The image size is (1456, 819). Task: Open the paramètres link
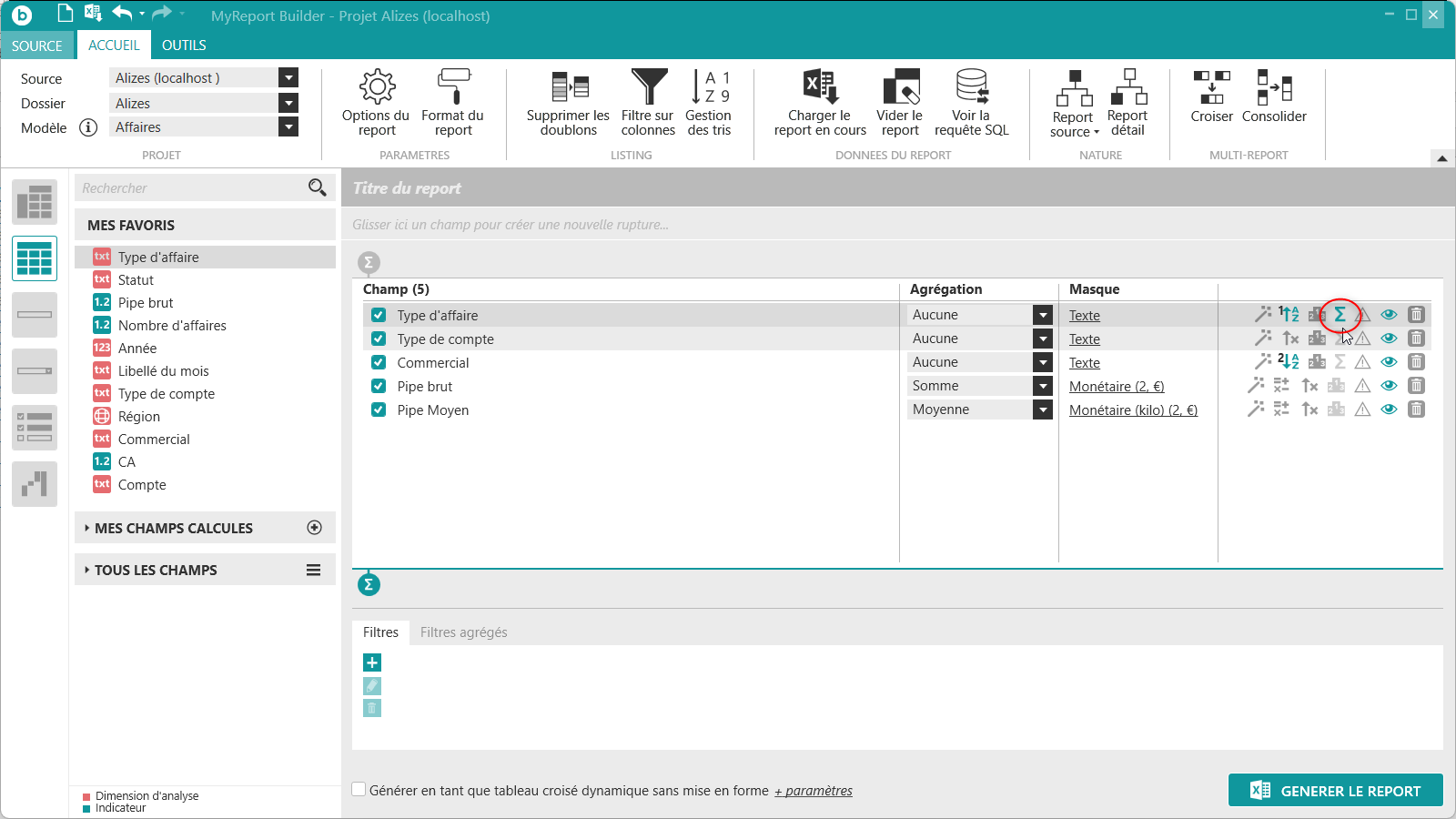[814, 791]
